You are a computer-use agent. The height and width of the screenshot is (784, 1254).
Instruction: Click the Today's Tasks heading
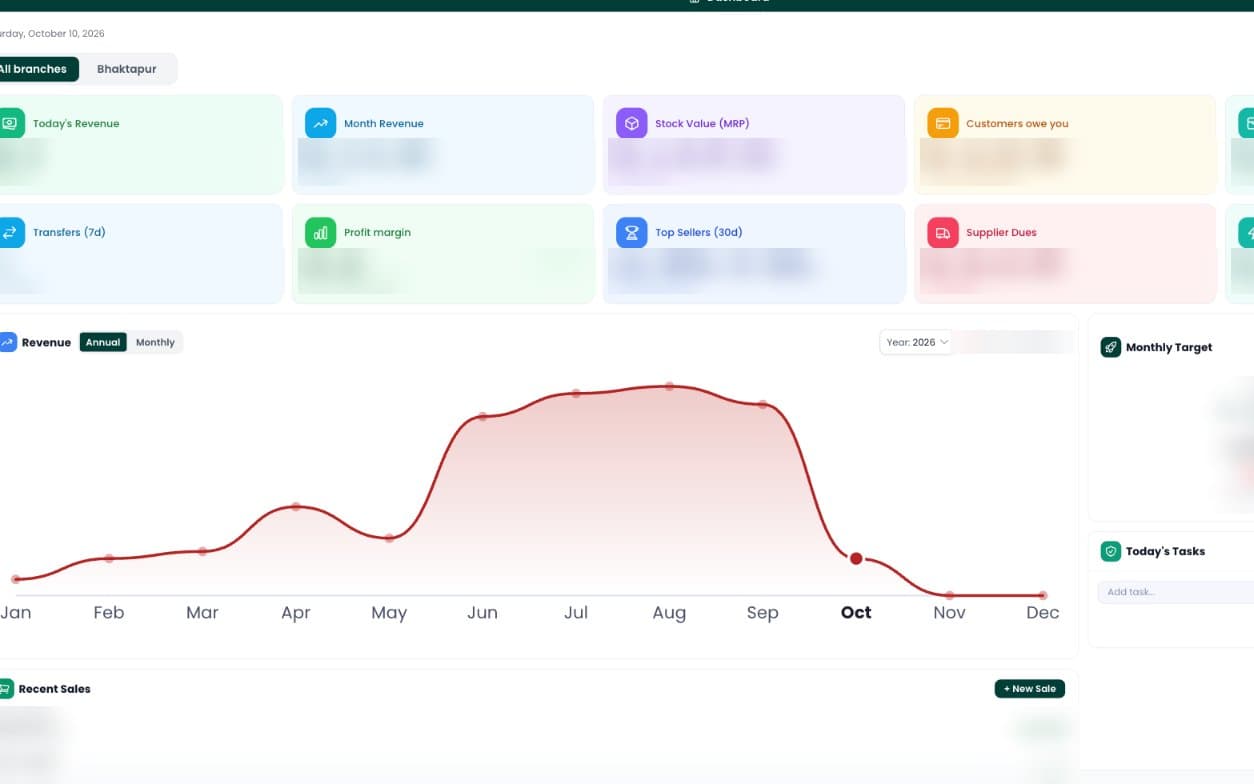pos(1165,551)
